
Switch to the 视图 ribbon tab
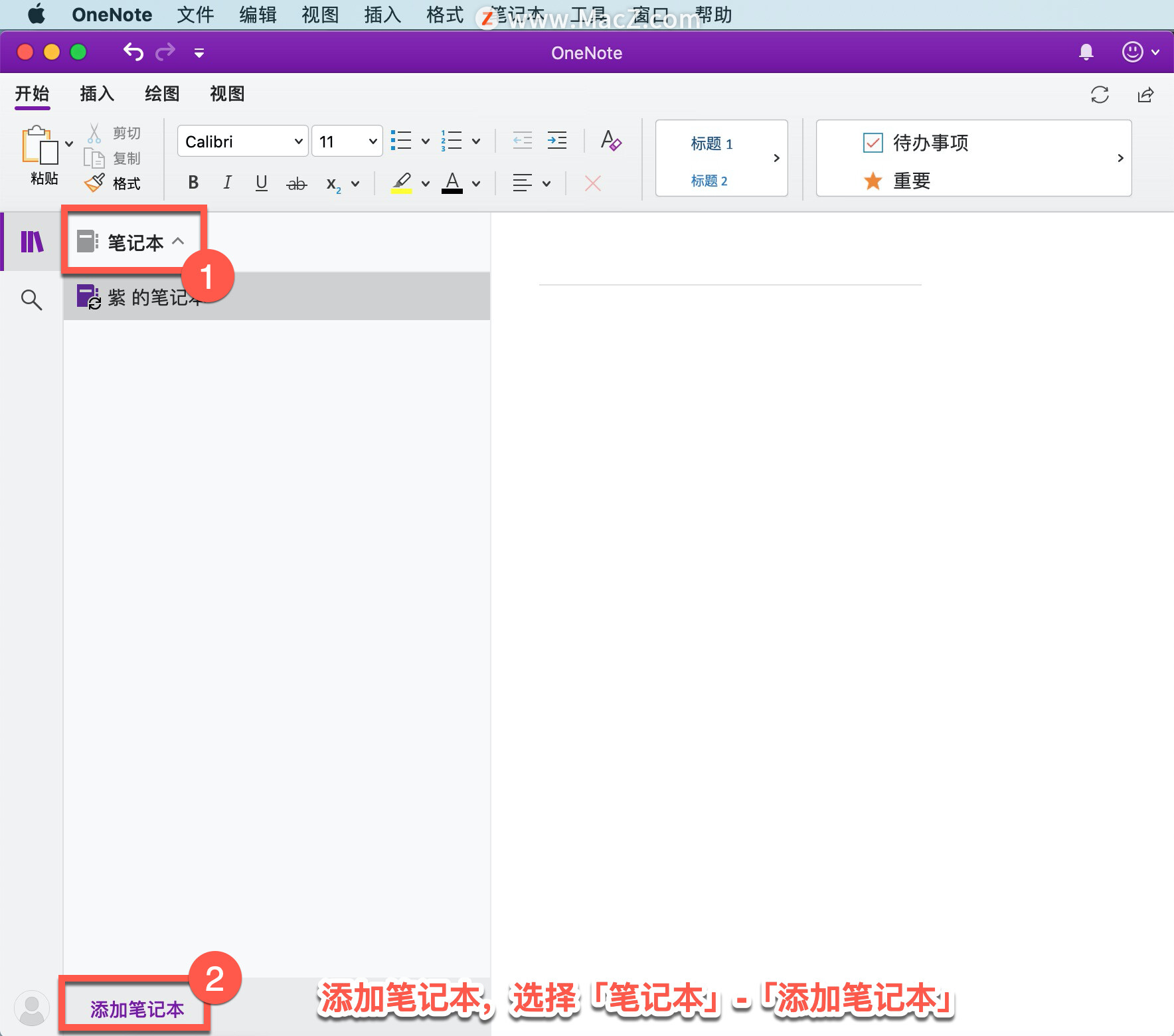tap(227, 94)
